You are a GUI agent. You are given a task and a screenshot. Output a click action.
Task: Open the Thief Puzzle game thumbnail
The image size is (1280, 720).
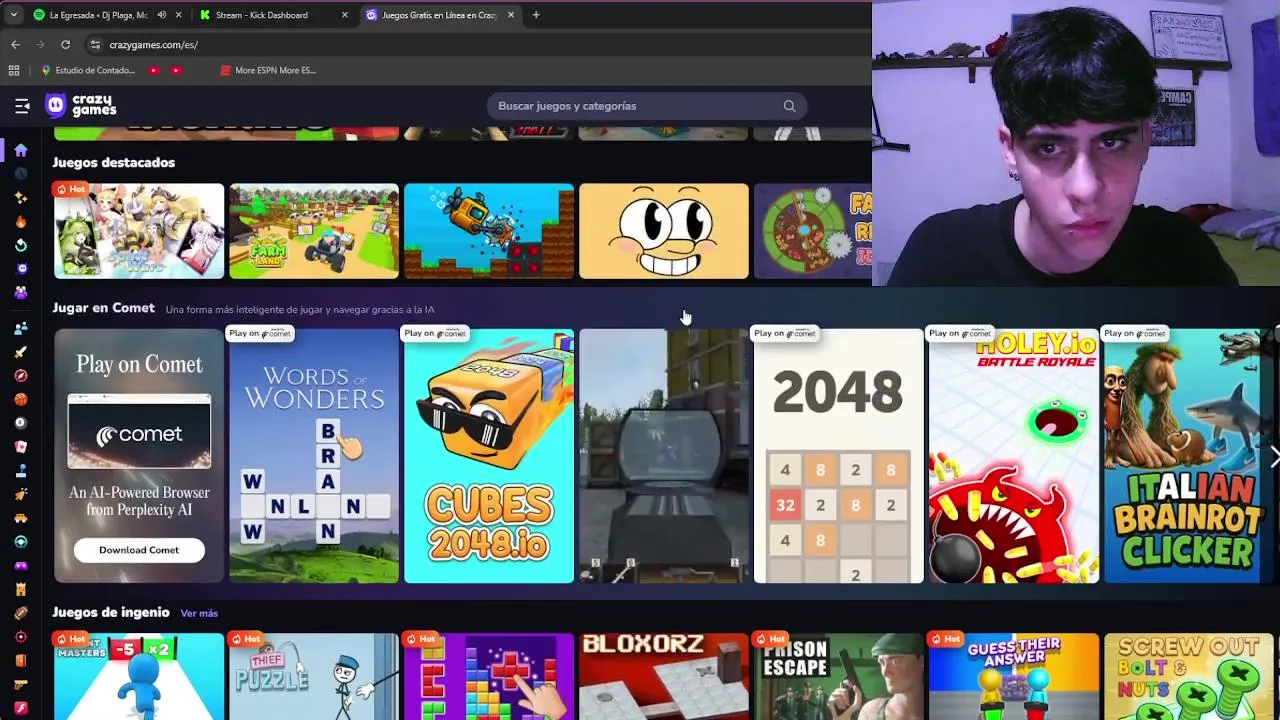click(314, 676)
